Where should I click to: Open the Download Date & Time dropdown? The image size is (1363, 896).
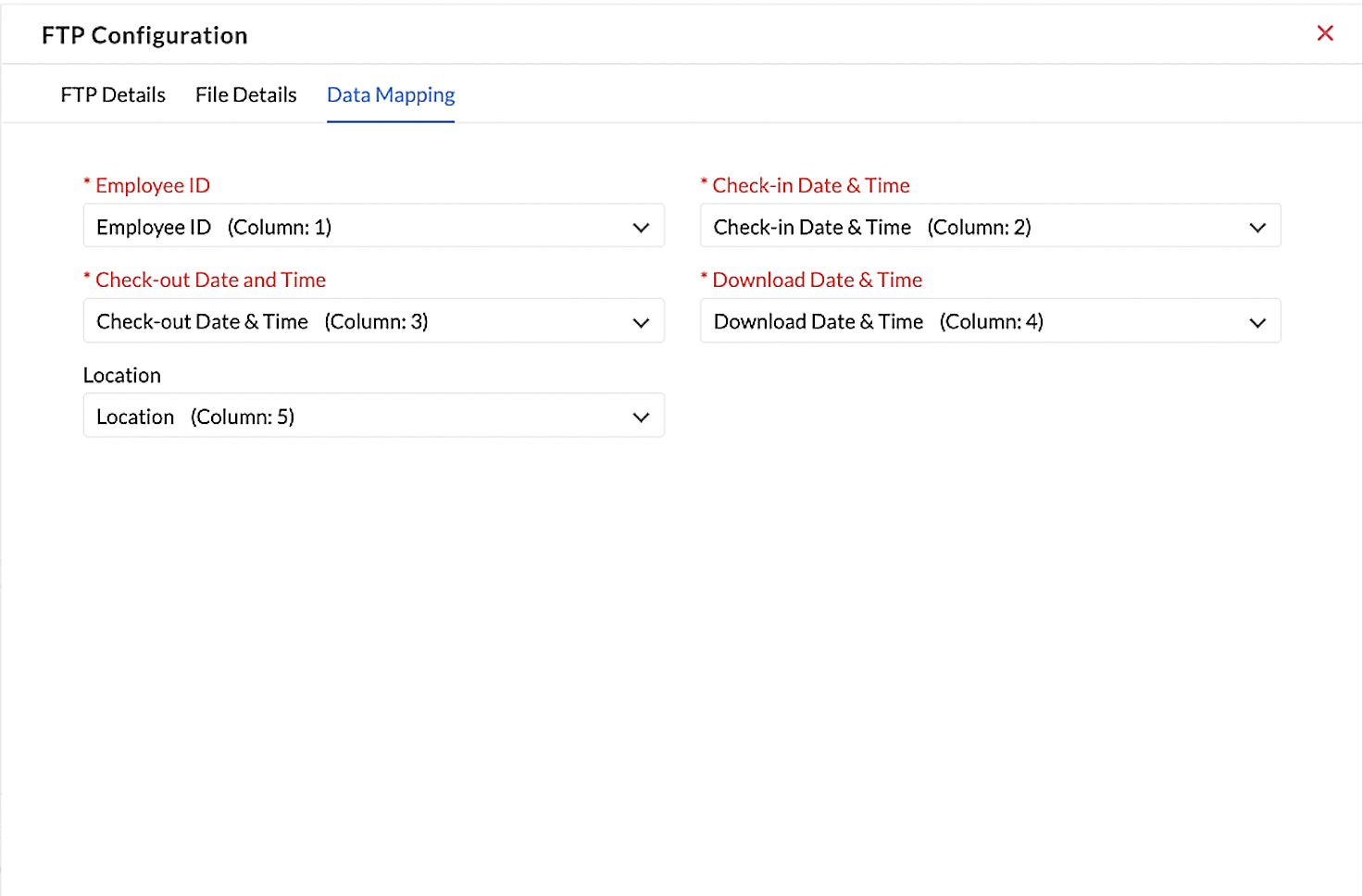click(991, 321)
